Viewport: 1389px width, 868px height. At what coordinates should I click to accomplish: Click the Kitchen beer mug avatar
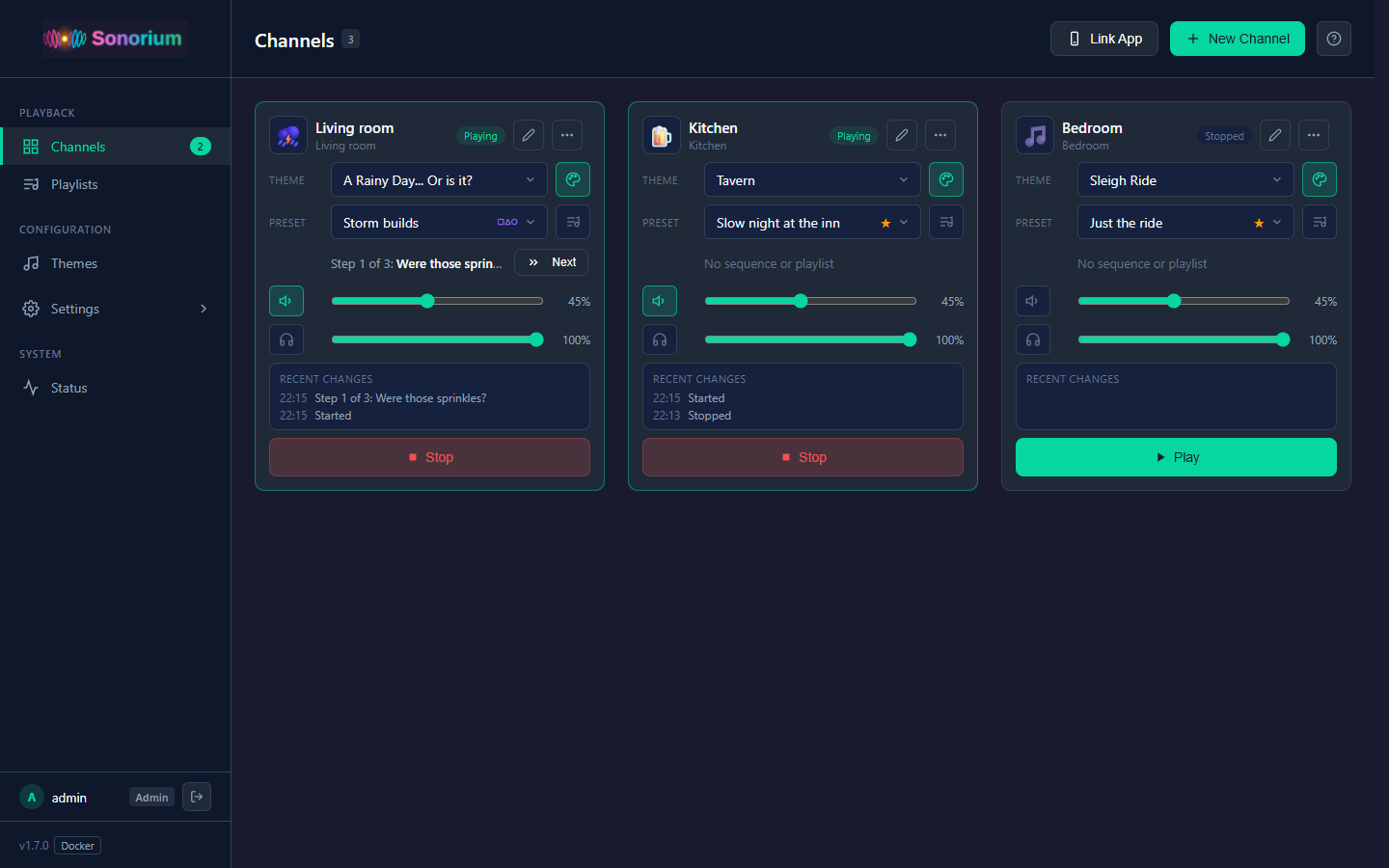(x=662, y=135)
